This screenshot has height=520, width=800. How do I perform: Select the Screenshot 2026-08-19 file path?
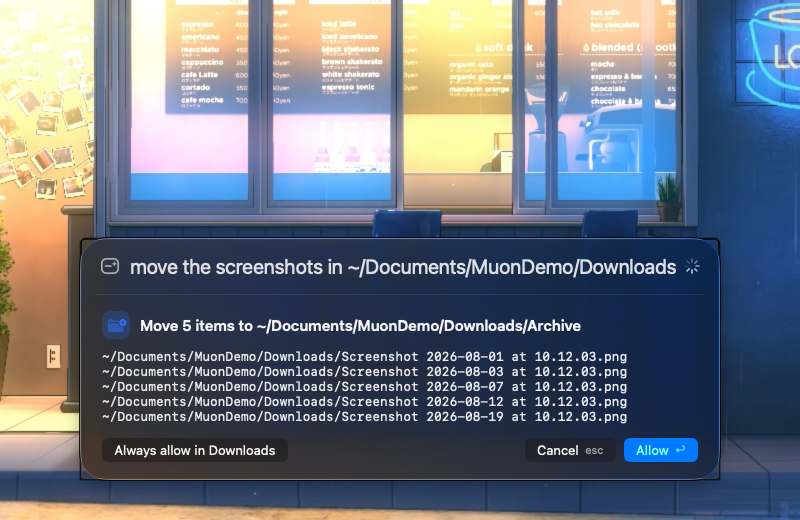pos(364,417)
